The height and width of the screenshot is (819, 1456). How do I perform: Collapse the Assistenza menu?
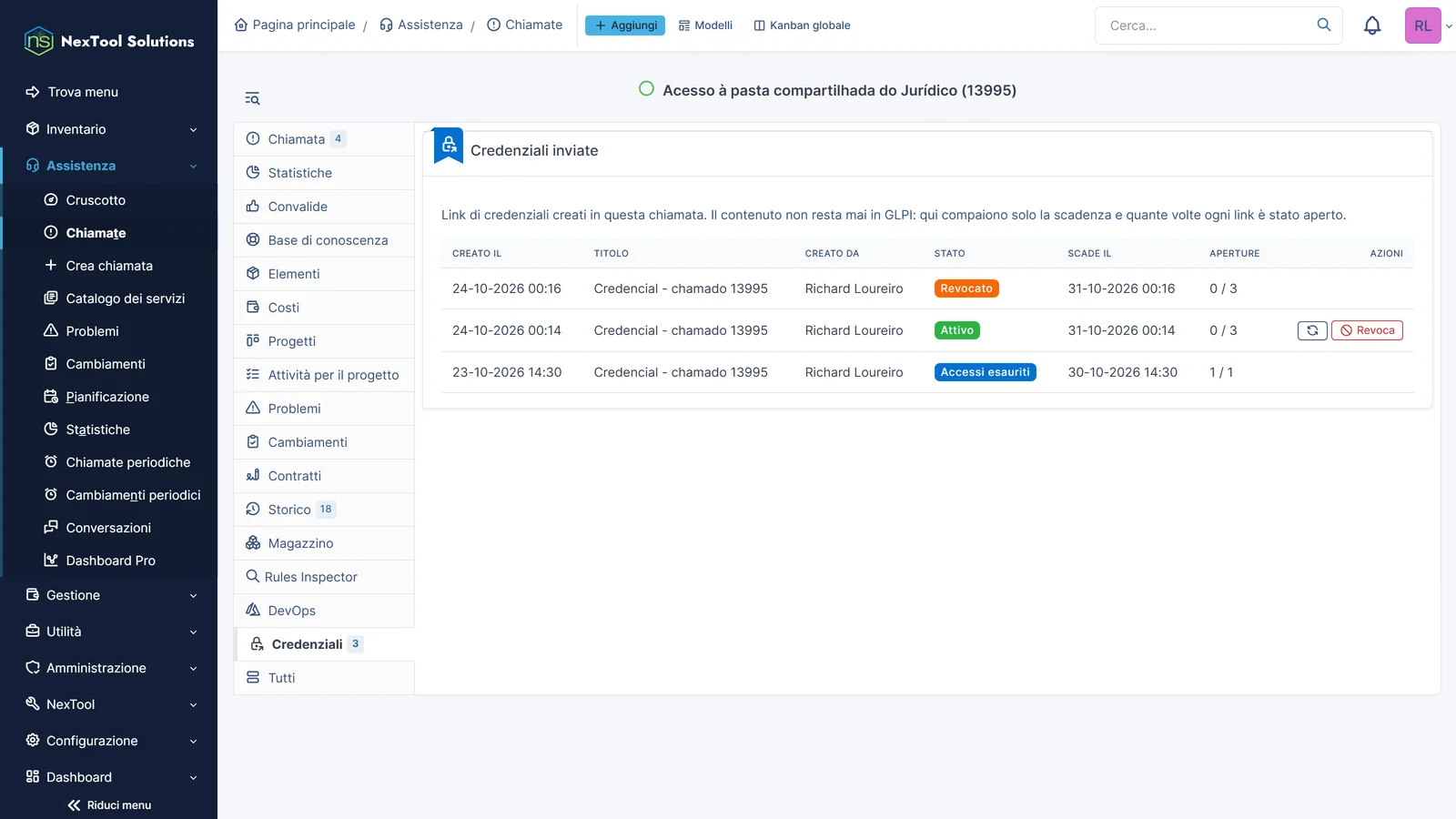click(108, 166)
